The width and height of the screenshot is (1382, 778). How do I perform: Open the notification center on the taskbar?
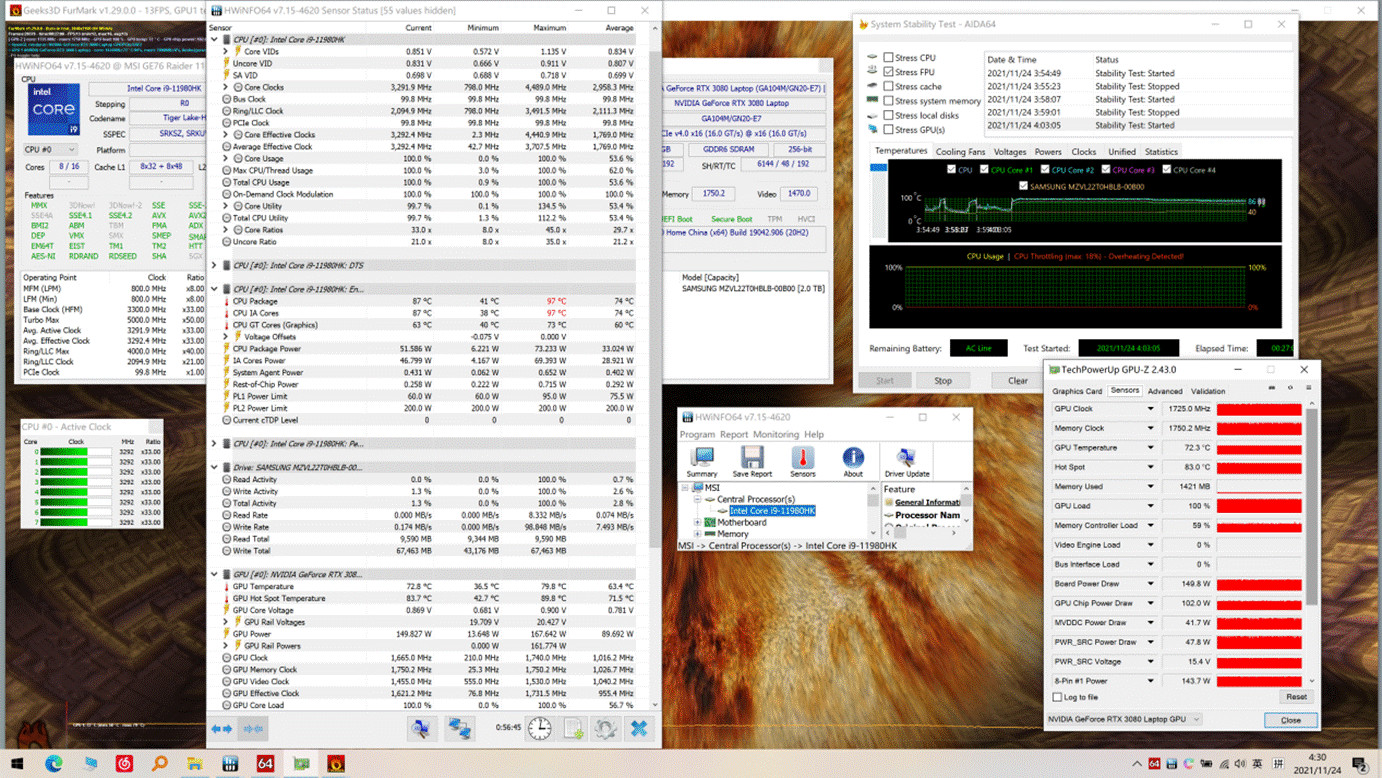(x=1360, y=764)
